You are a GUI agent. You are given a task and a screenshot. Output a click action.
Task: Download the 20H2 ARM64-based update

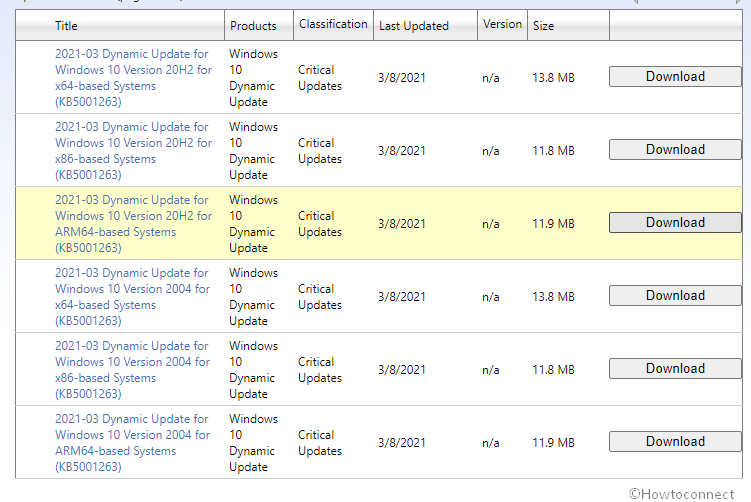click(x=675, y=223)
